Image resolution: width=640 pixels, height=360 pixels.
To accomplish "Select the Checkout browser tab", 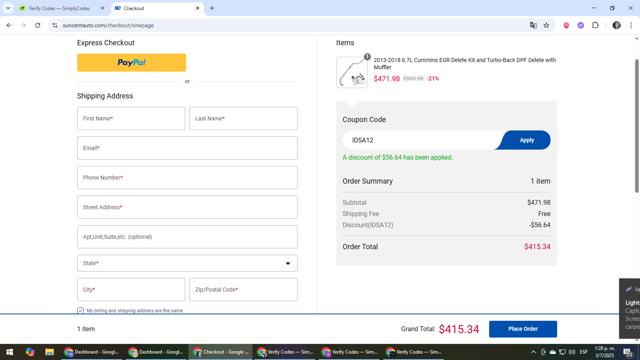I will pyautogui.click(x=157, y=8).
